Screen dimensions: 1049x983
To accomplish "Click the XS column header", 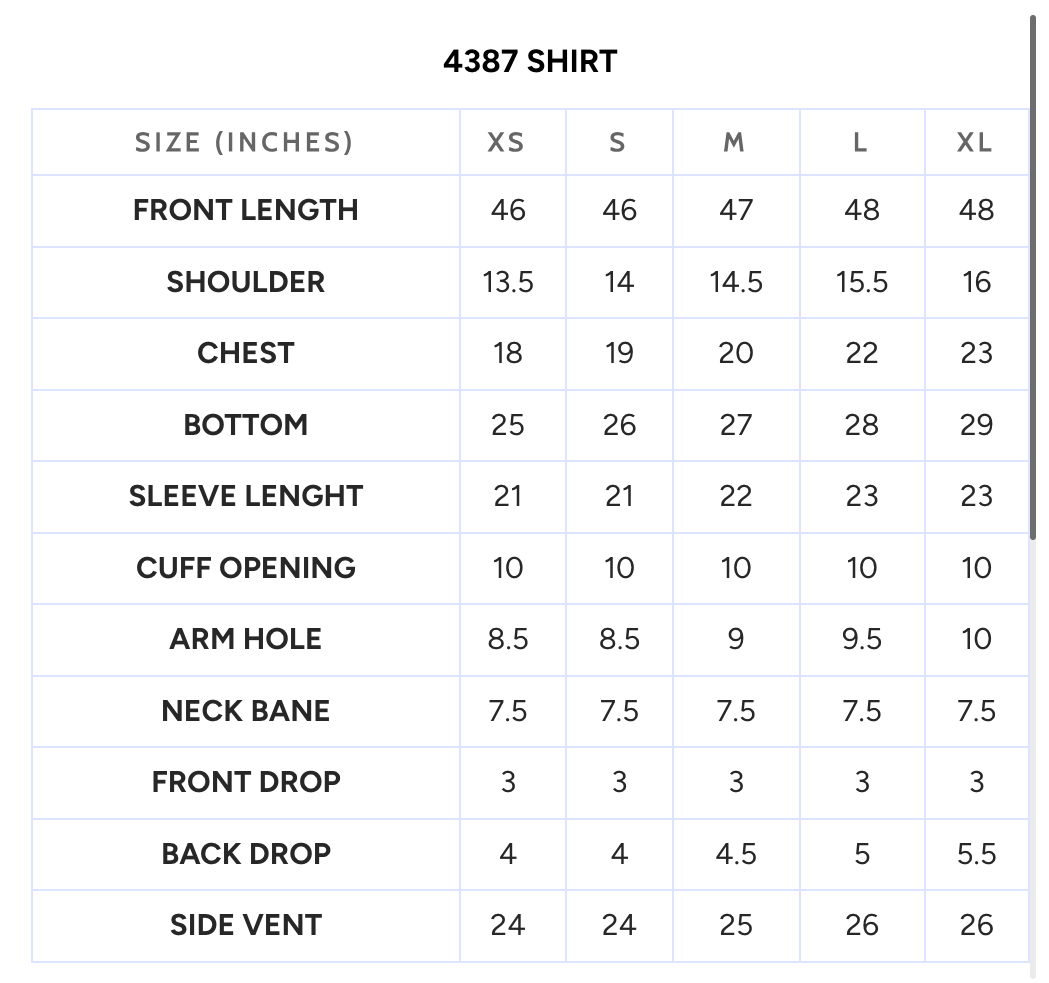I will 506,143.
